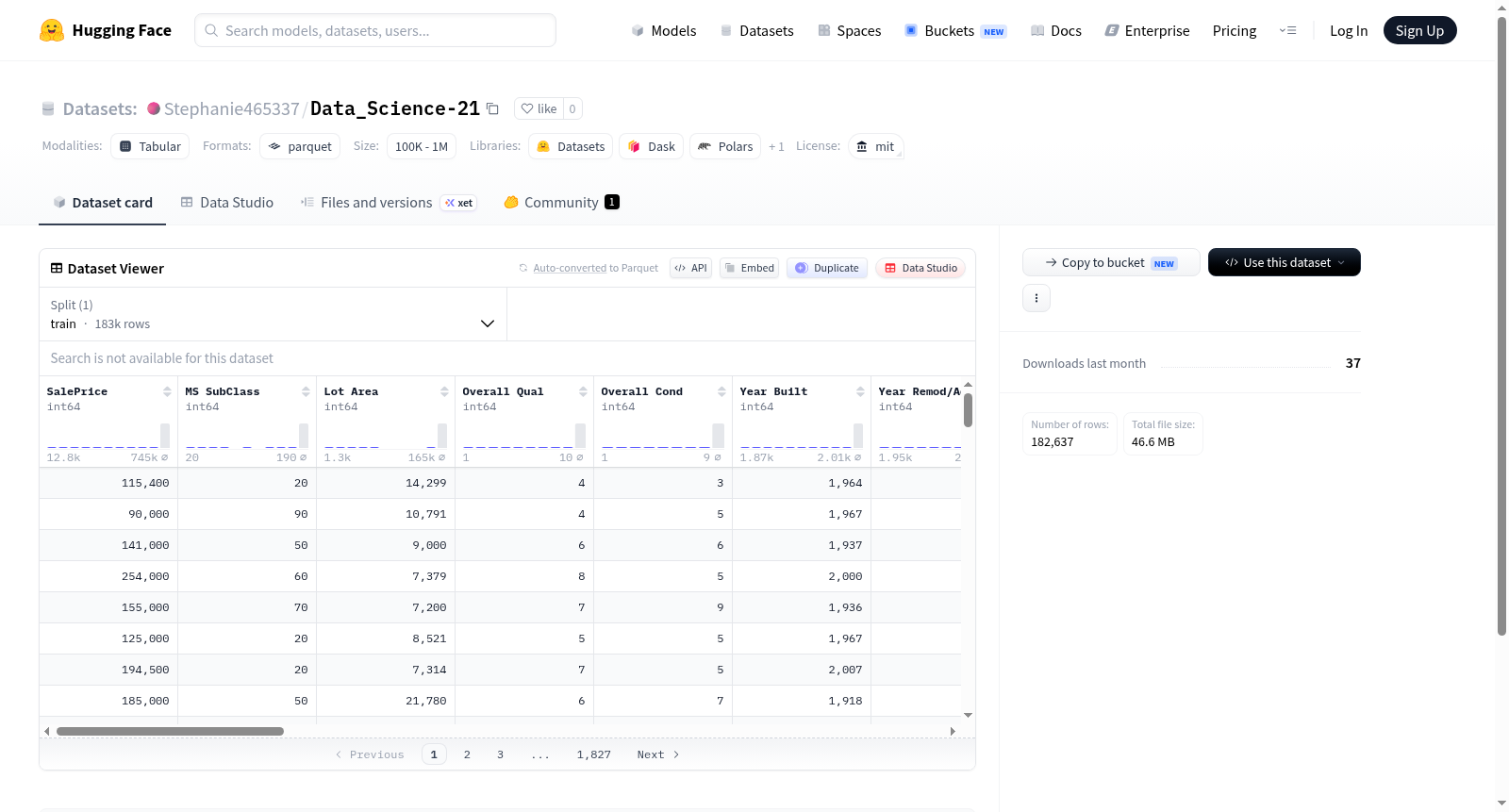This screenshot has height=812, width=1509.
Task: Sort the Year Built column
Action: click(x=860, y=391)
